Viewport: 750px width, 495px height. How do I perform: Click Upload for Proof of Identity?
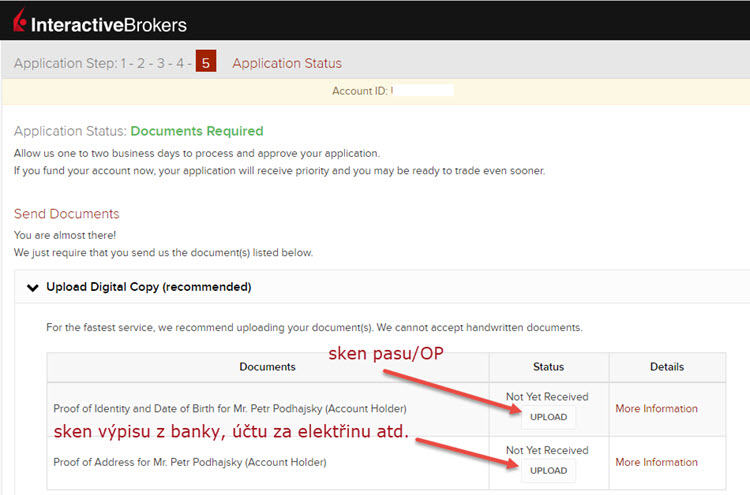tap(548, 417)
